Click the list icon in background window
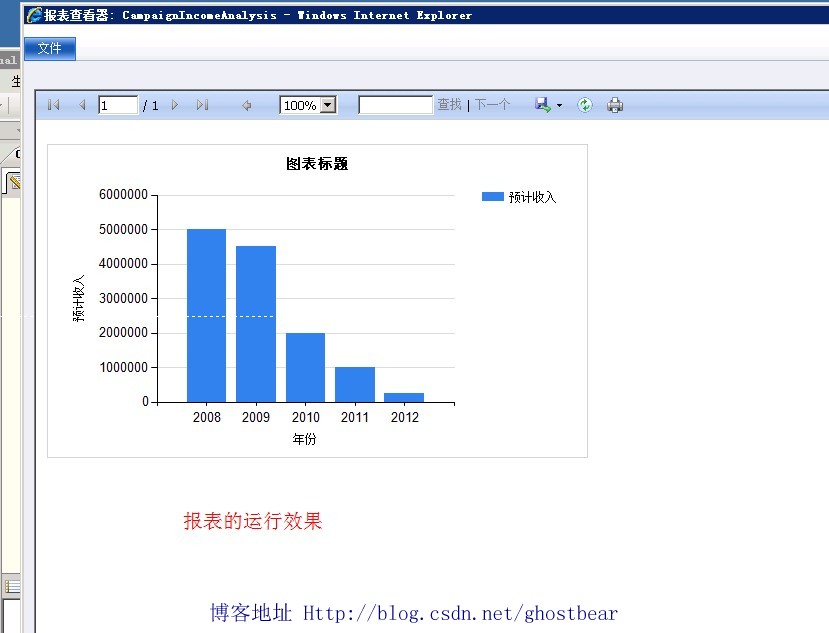This screenshot has width=829, height=633. pos(12,586)
